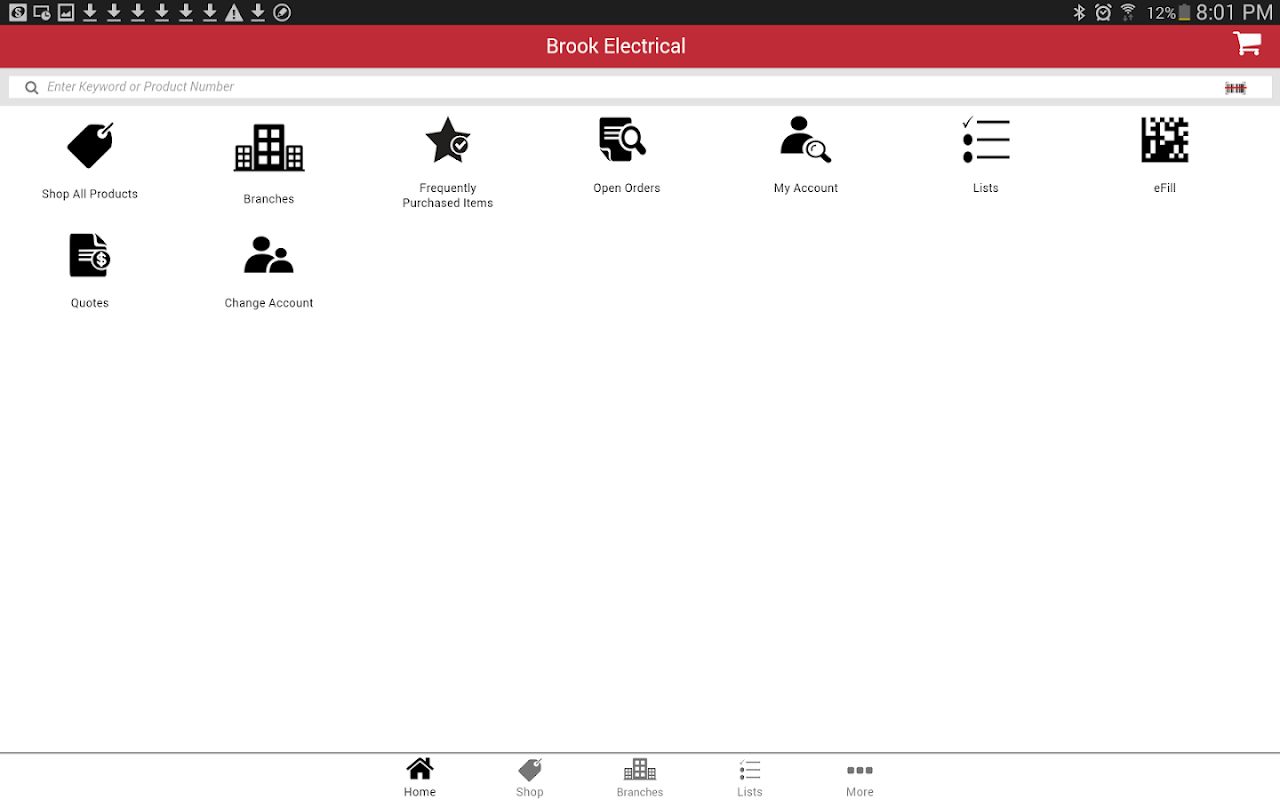Tap the barcode scanner icon in search bar

pos(1236,88)
